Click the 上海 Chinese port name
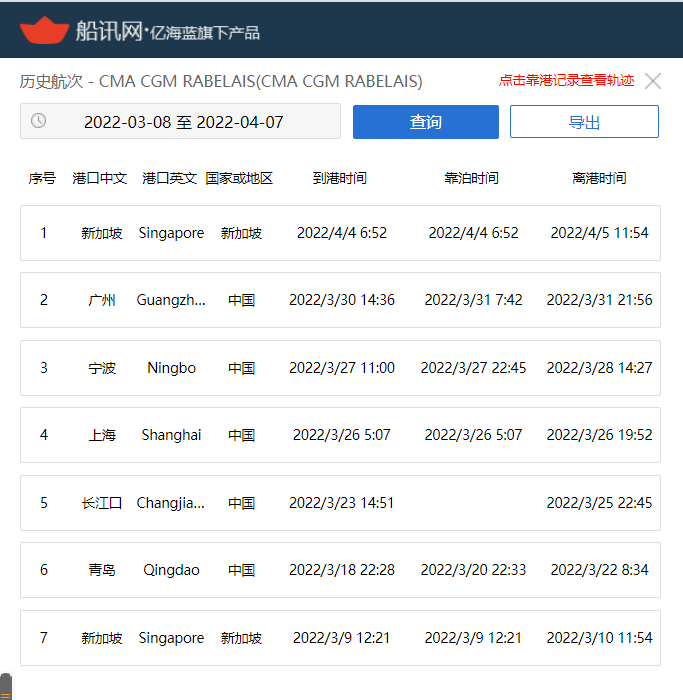Viewport: 683px width, 700px height. pos(102,435)
